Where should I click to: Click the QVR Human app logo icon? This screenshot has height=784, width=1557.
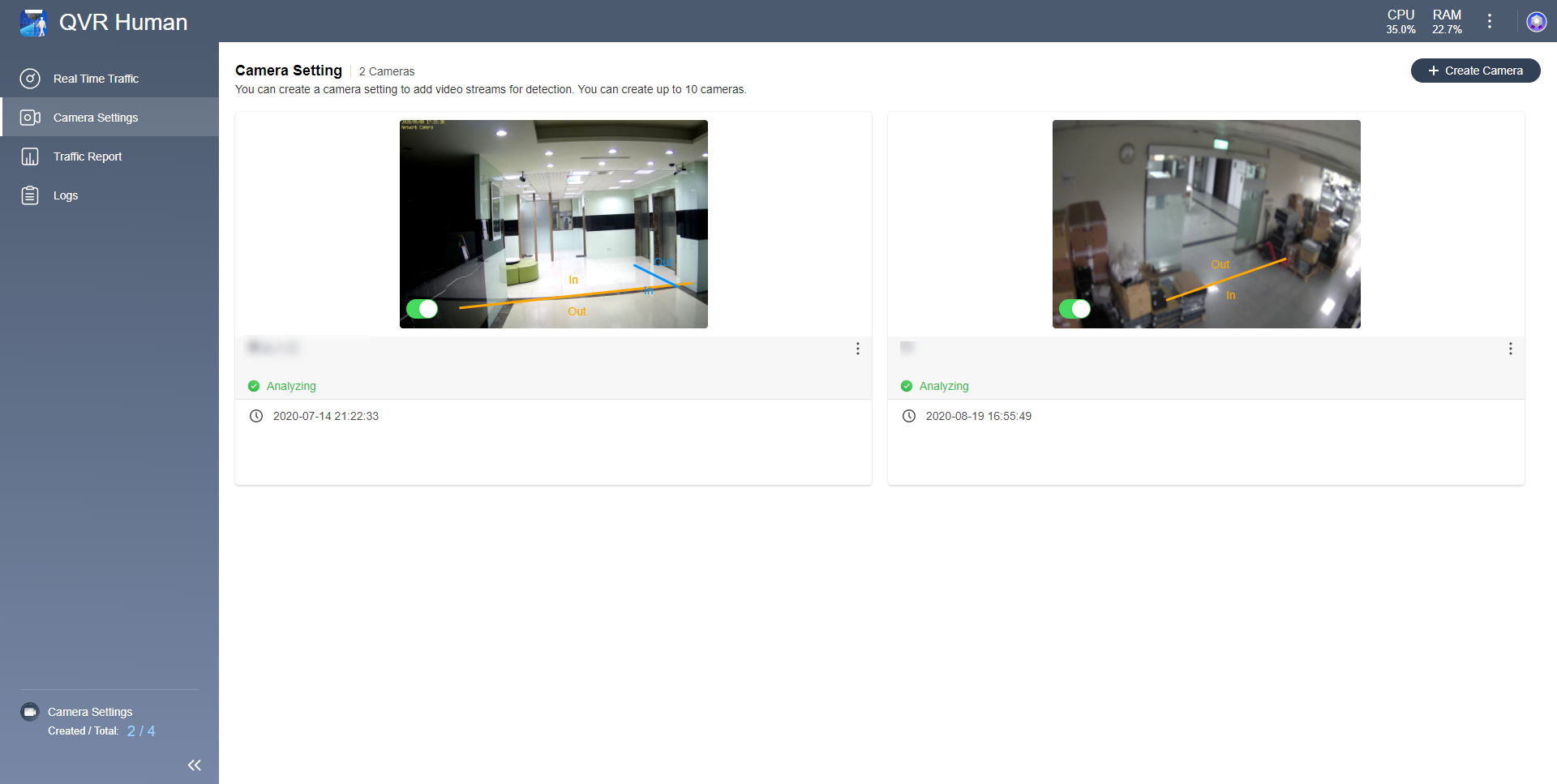tap(33, 23)
